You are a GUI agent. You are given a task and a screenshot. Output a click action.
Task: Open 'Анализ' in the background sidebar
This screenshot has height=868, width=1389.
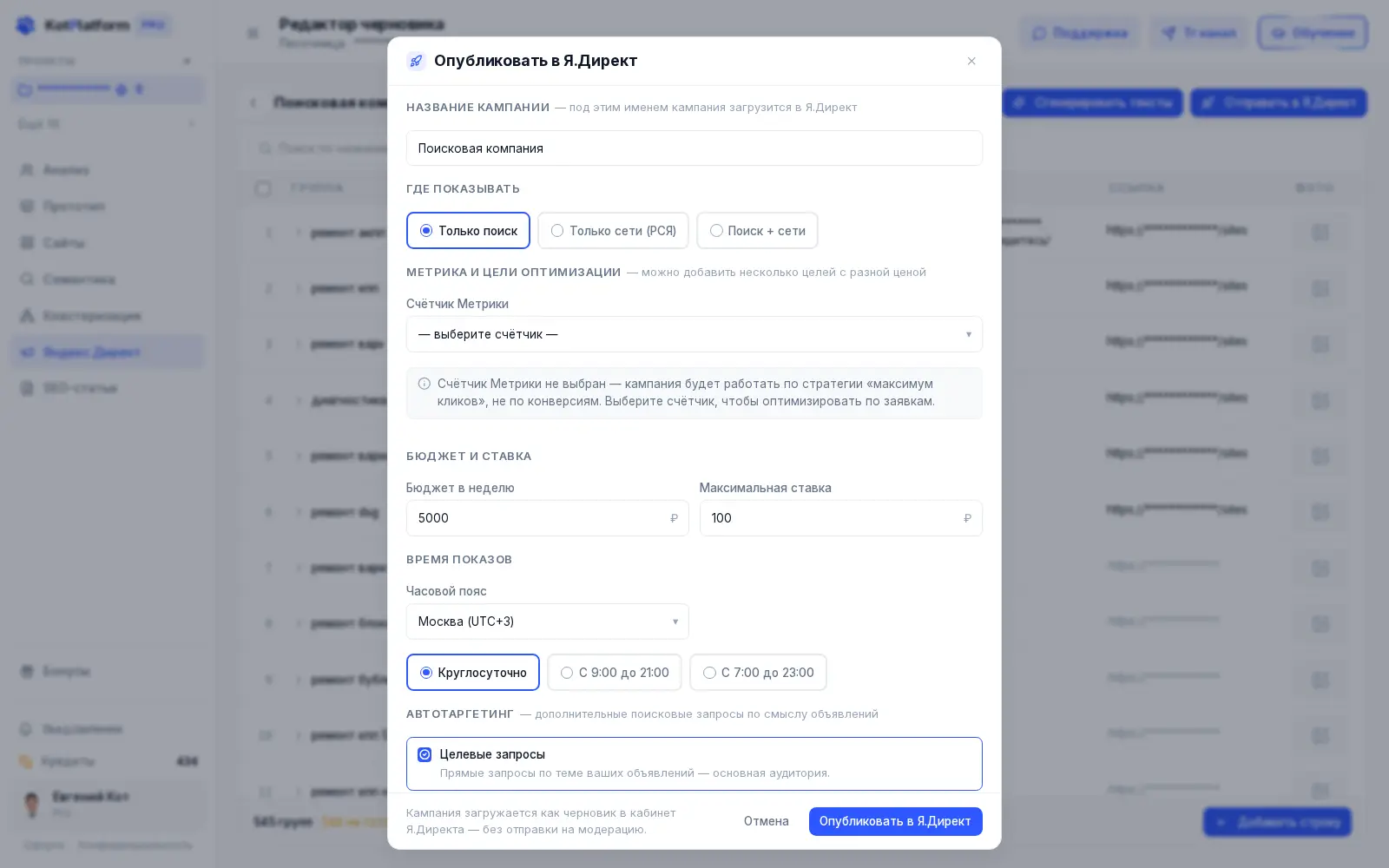(x=108, y=170)
